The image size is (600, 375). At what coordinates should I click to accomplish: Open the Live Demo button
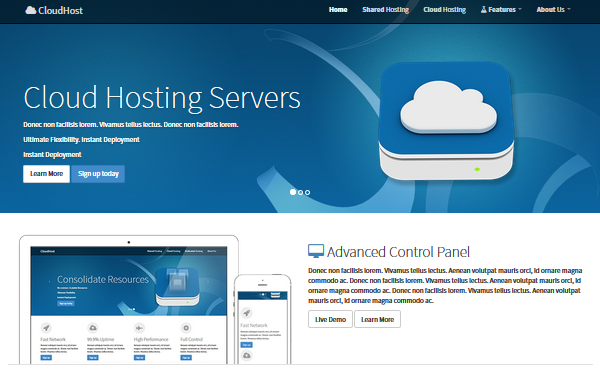coord(331,319)
